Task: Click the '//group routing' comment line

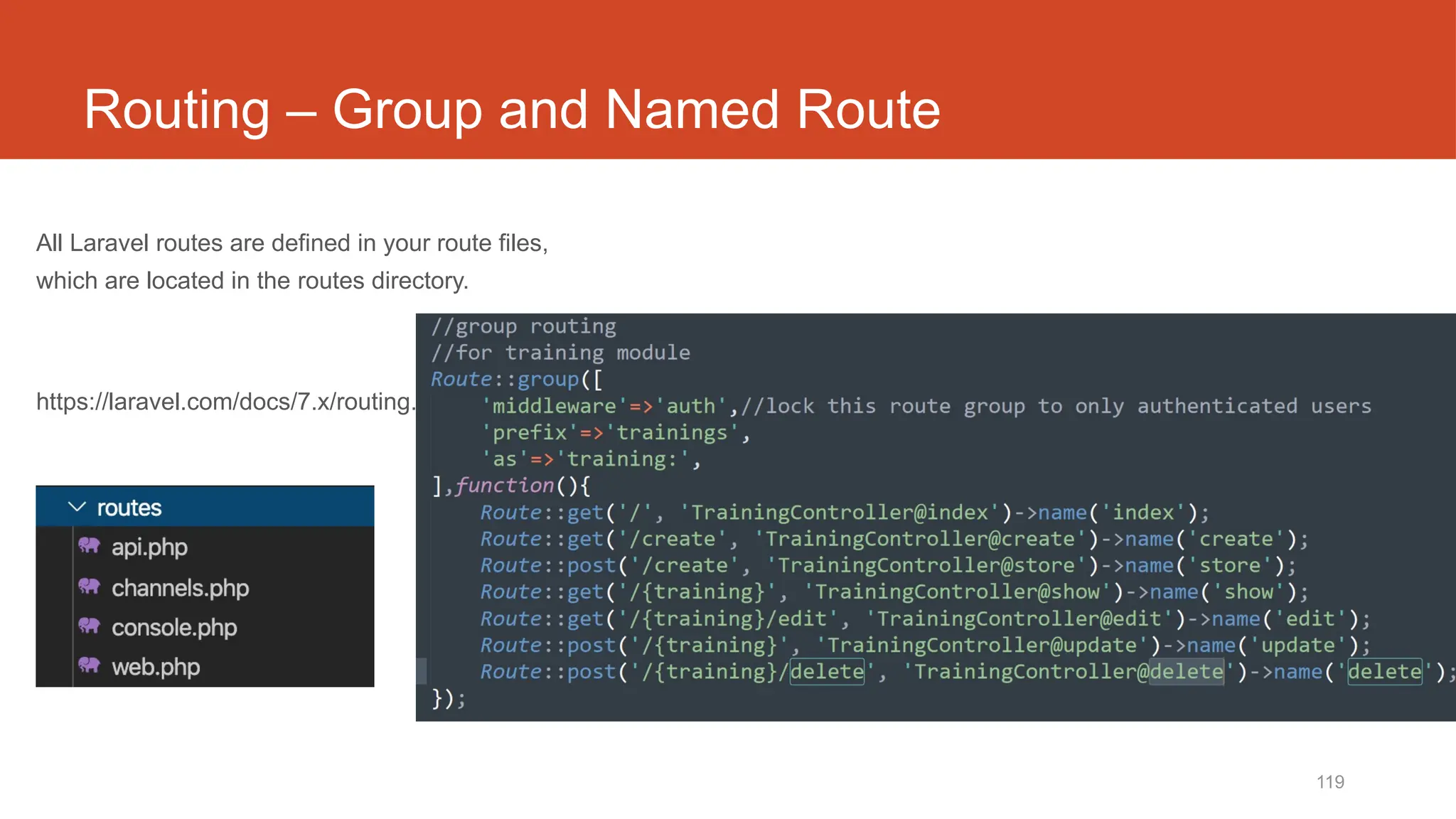Action: tap(523, 326)
